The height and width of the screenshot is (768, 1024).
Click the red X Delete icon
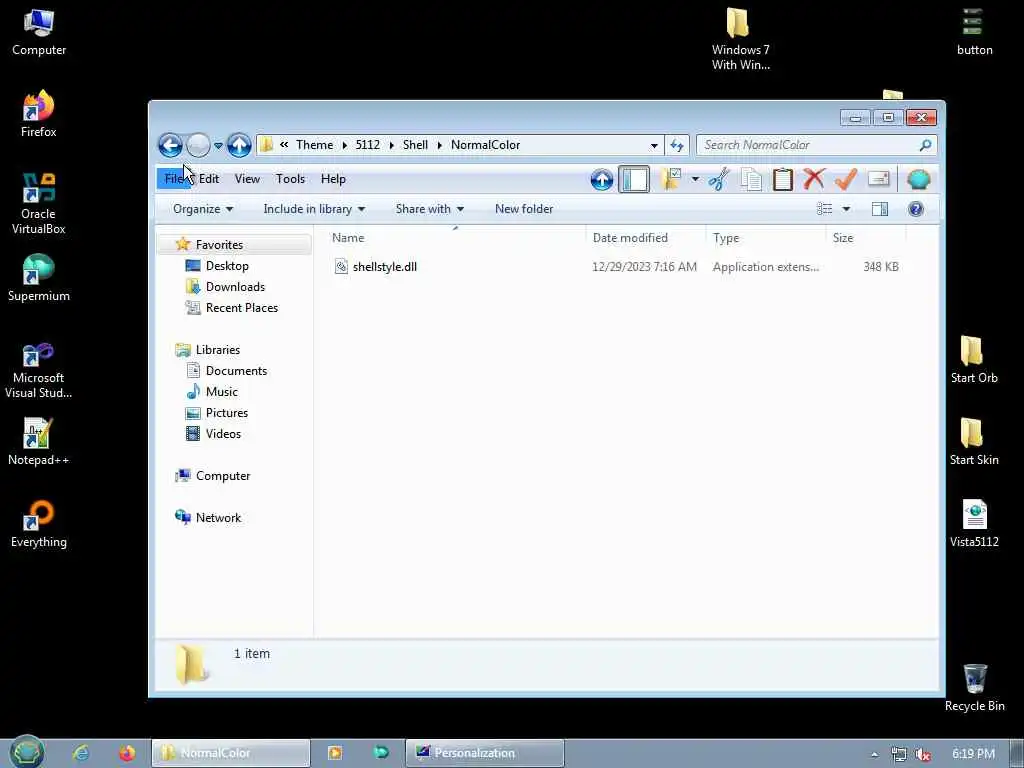[814, 178]
